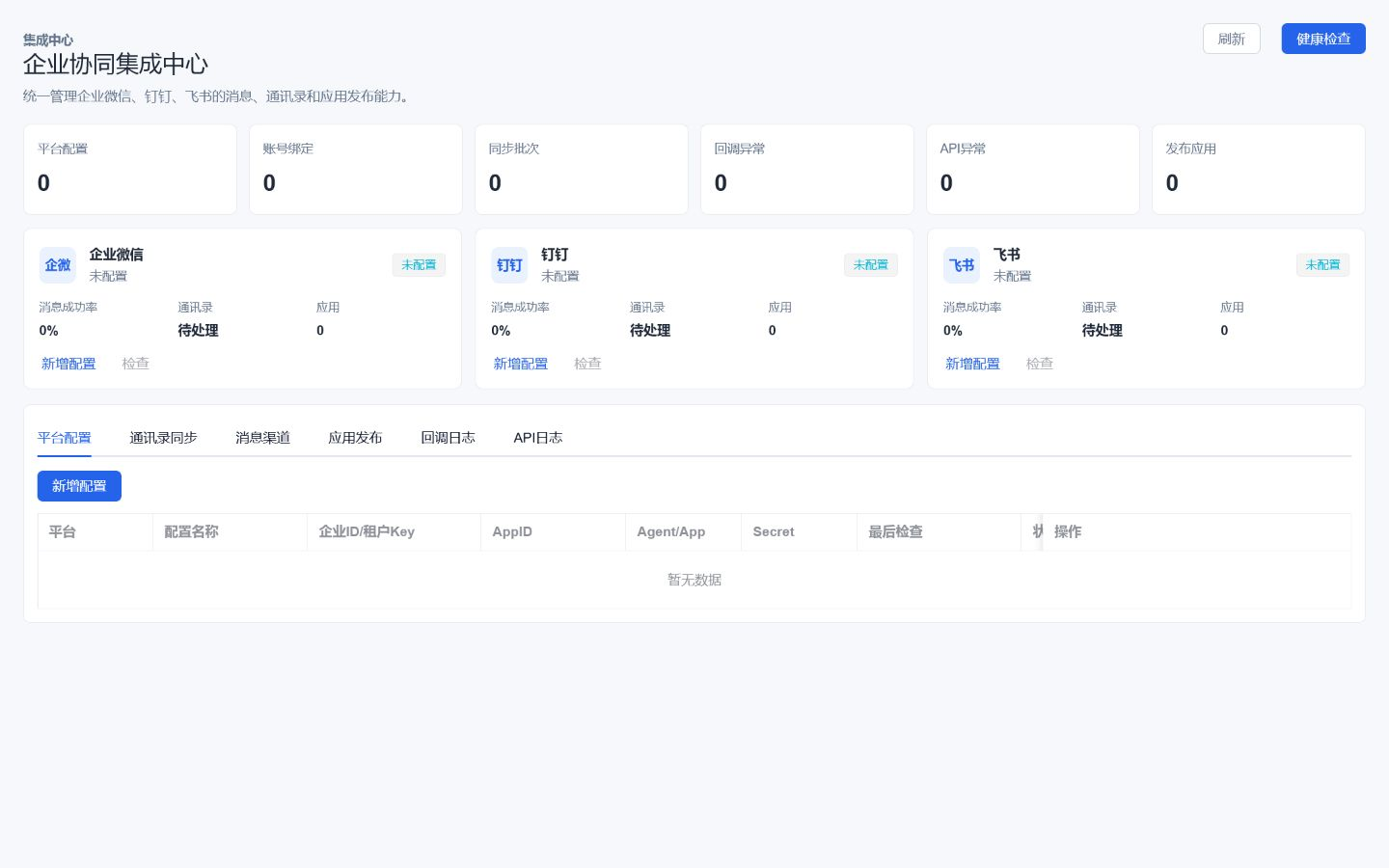1389x868 pixels.
Task: Switch to the API日志 tab
Action: coord(538,438)
